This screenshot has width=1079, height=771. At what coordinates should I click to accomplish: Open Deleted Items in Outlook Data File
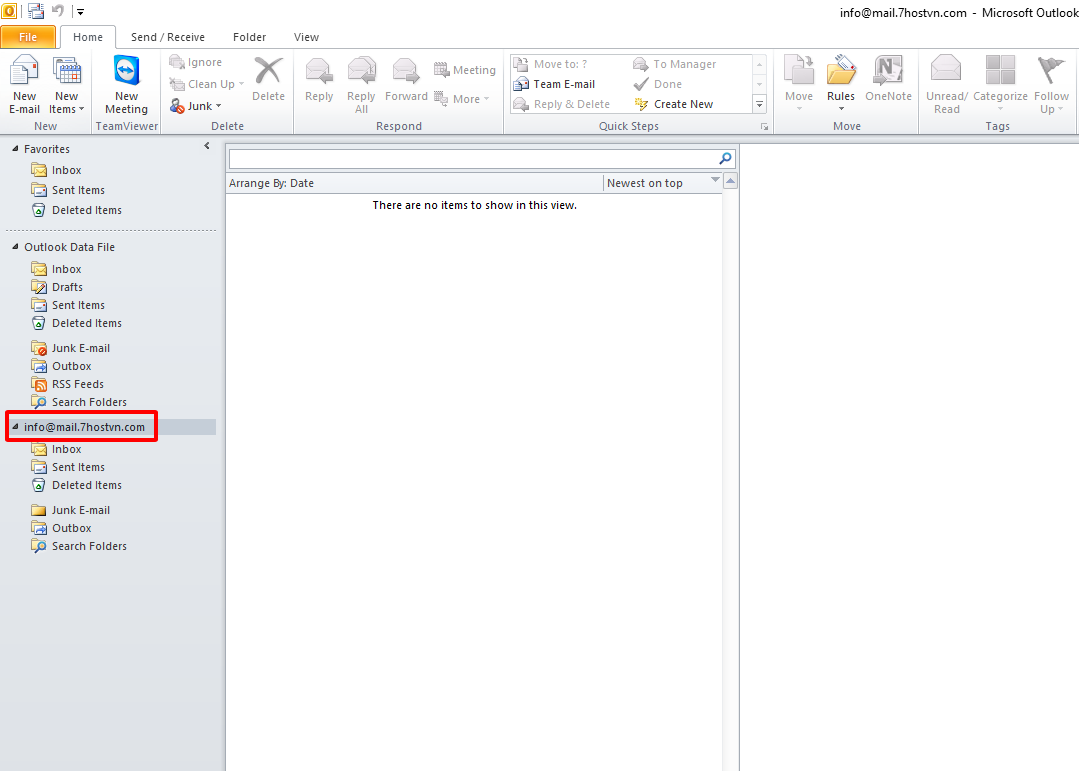click(x=76, y=323)
